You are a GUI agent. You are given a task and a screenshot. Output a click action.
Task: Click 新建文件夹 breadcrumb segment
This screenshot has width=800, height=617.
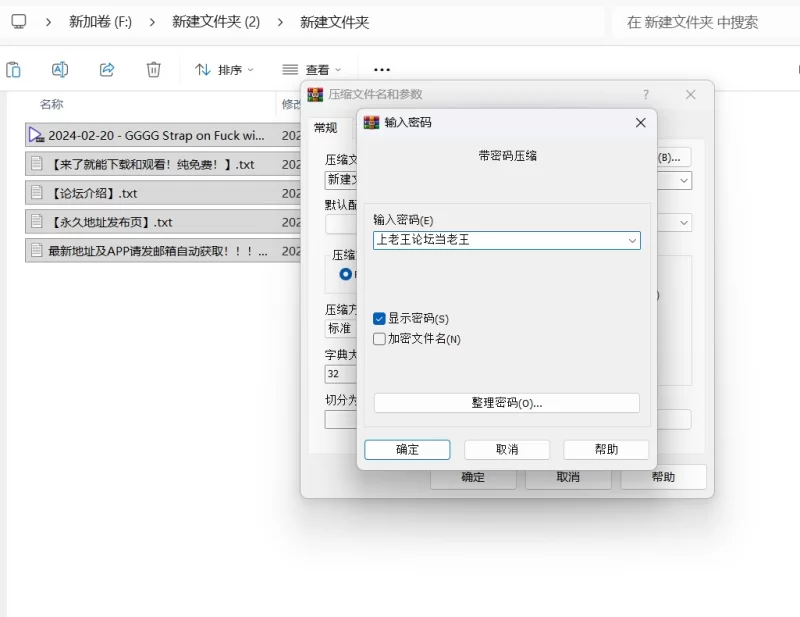[x=334, y=22]
